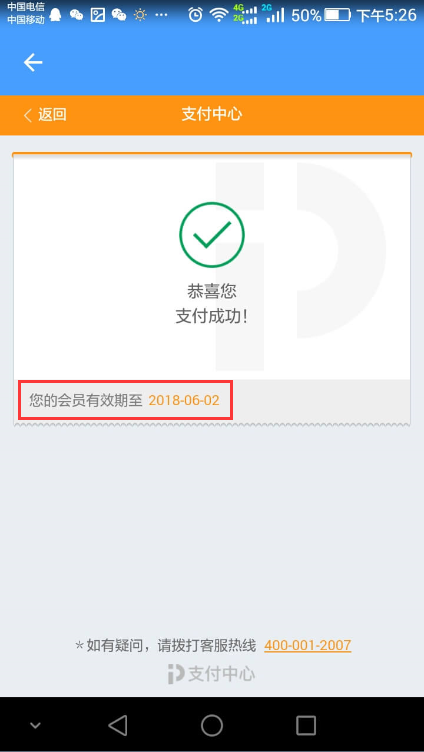Tap the white back arrow in blue header
Viewport: 424px width, 752px height.
coord(33,63)
